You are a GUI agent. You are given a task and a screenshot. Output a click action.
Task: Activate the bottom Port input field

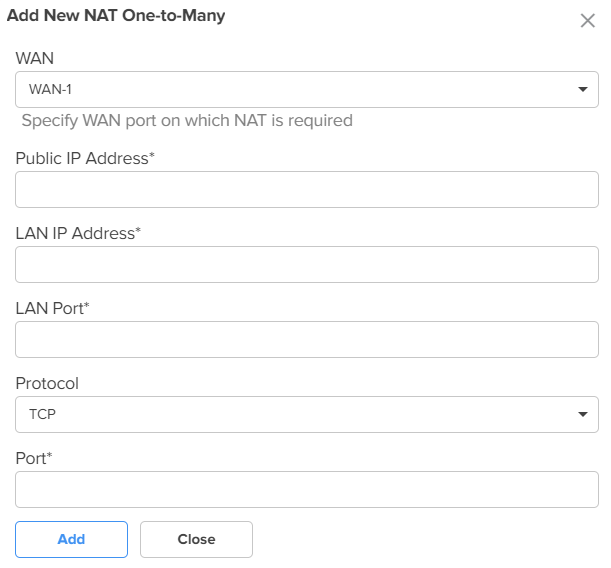[307, 489]
